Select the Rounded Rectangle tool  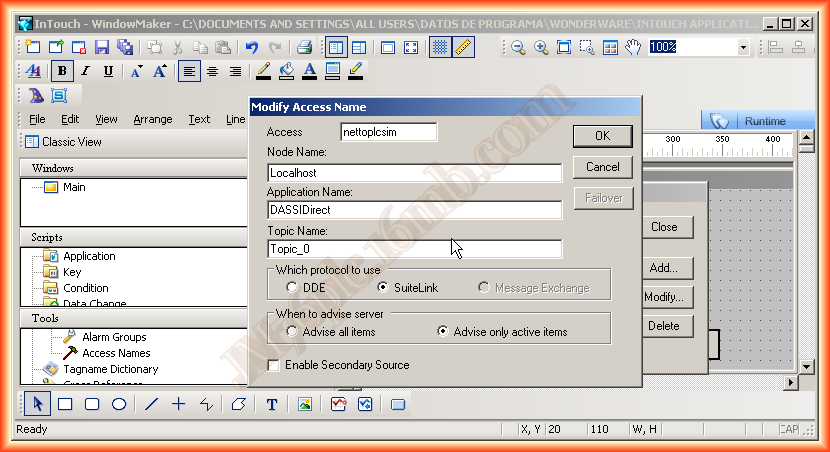(x=91, y=405)
